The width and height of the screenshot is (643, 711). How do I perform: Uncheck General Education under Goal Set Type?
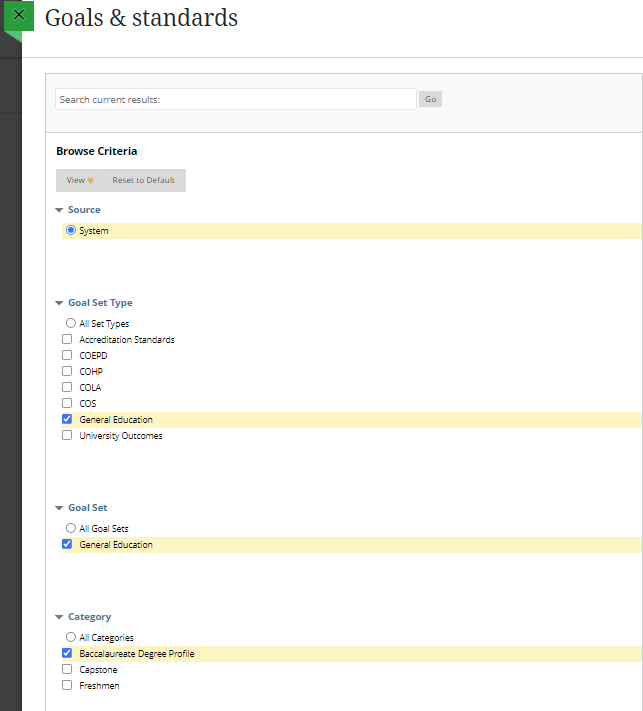pos(67,419)
